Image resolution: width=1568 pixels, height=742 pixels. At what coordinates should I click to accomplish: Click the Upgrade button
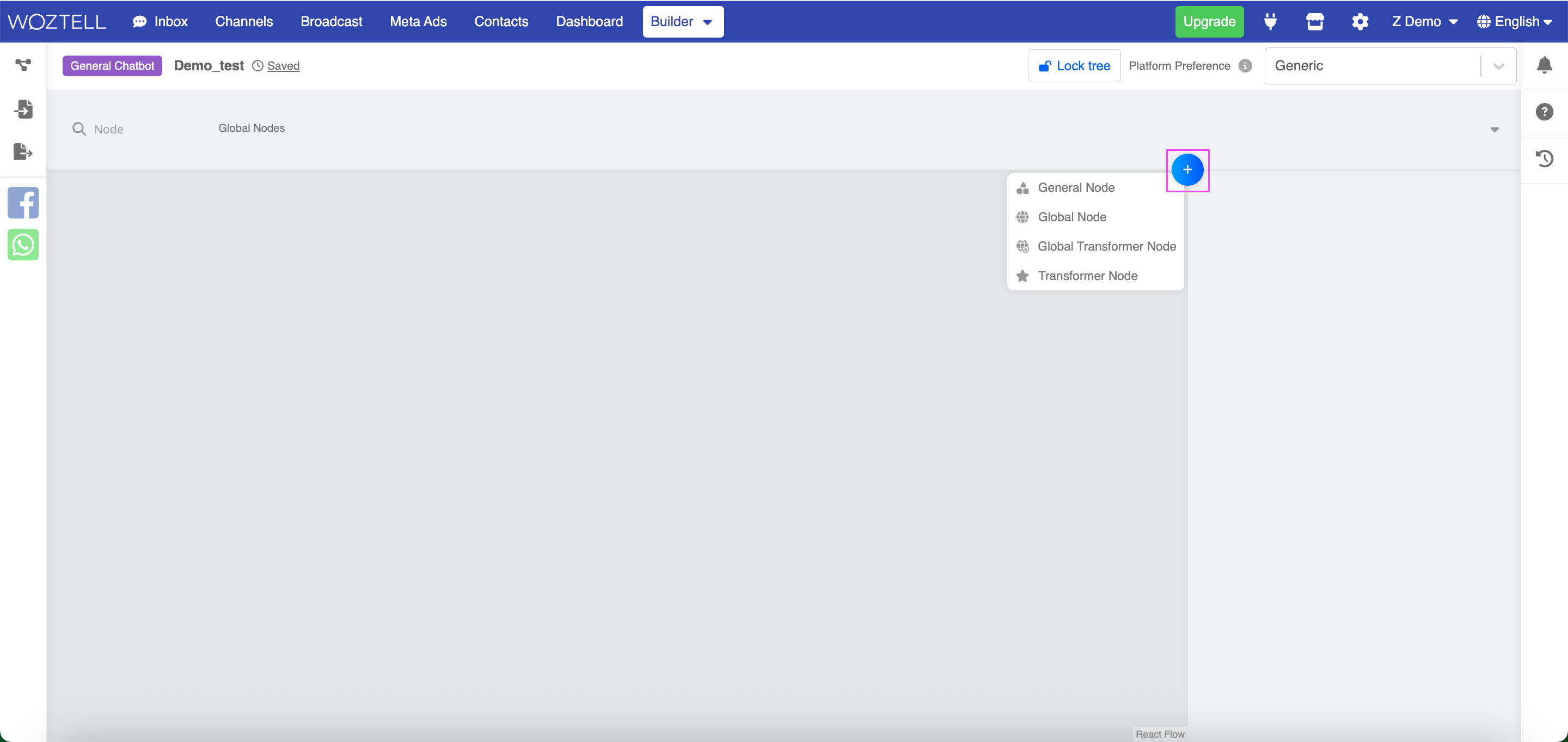point(1209,21)
